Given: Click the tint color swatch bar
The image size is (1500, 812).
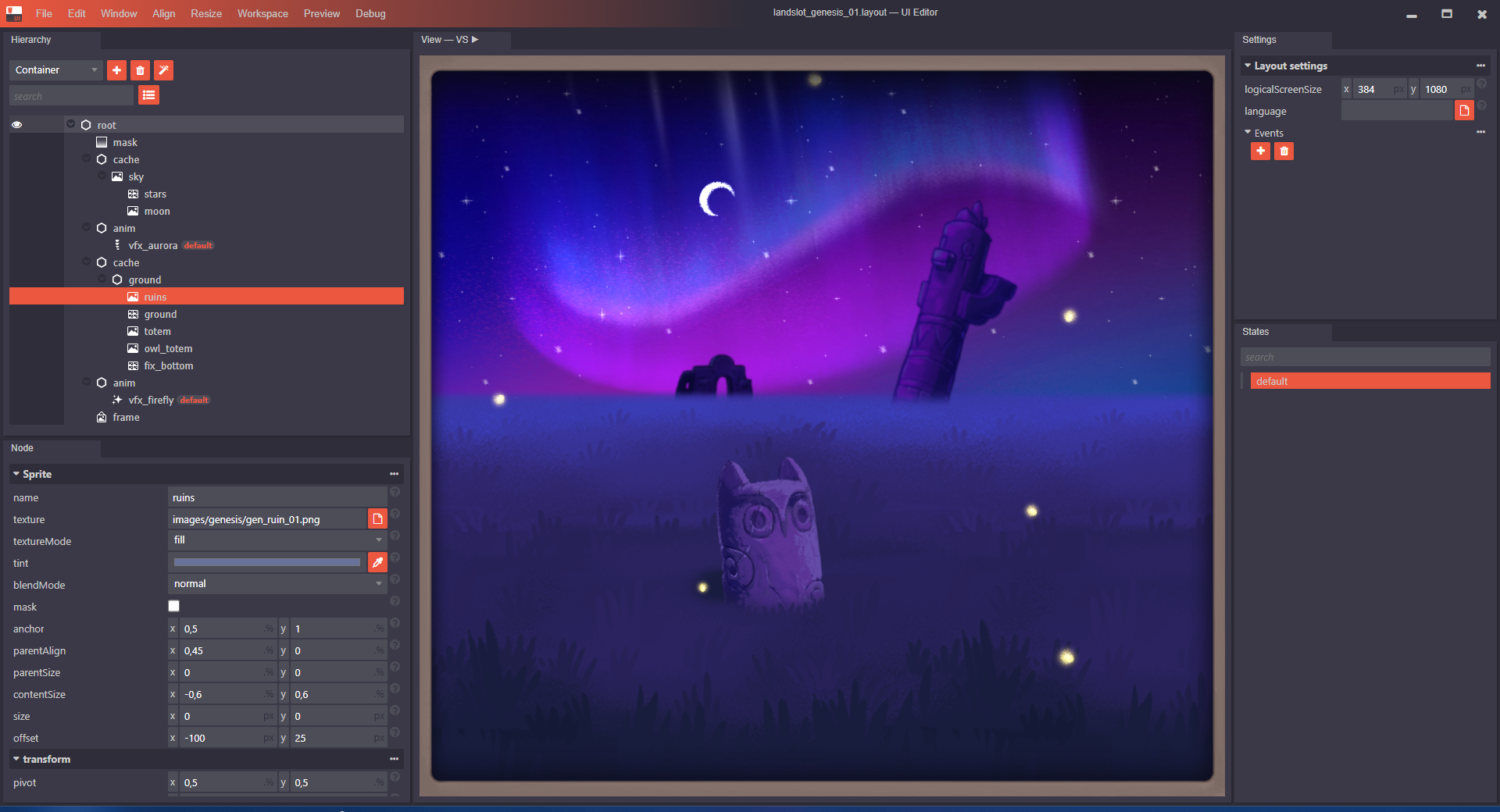Looking at the screenshot, I should pos(266,562).
